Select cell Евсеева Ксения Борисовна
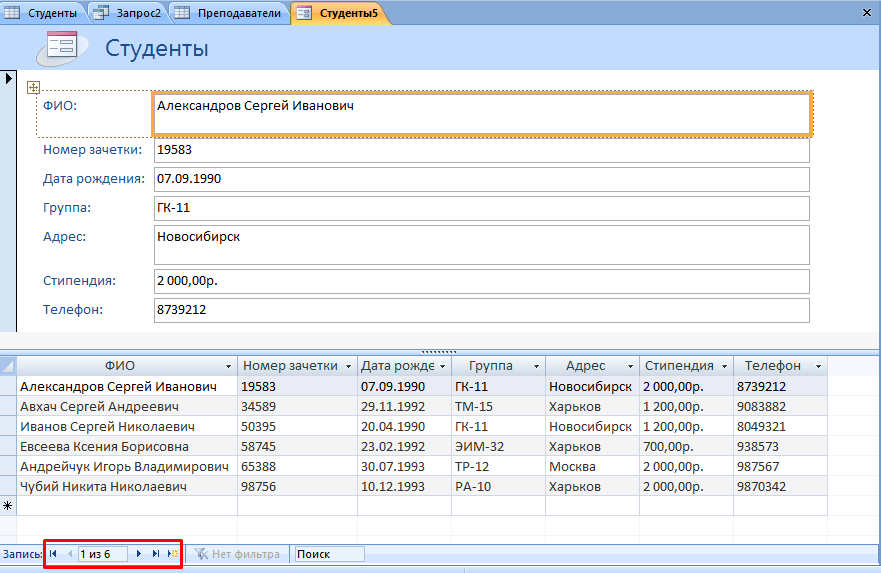 [127, 447]
